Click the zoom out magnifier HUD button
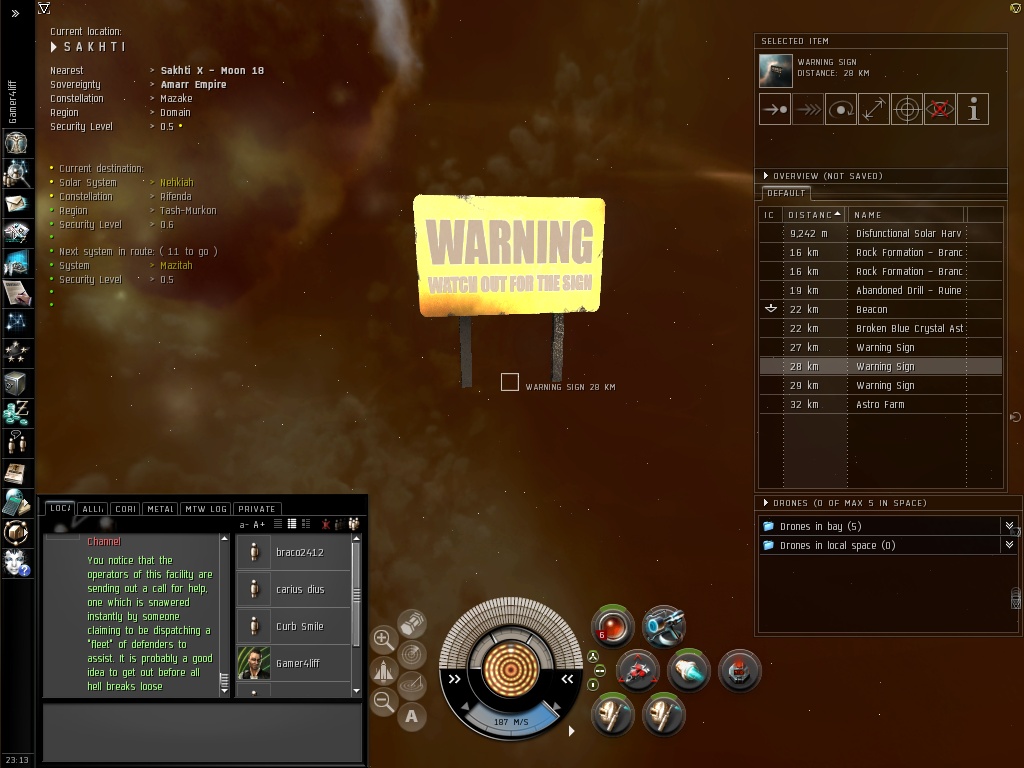The width and height of the screenshot is (1024, 768). pyautogui.click(x=383, y=701)
